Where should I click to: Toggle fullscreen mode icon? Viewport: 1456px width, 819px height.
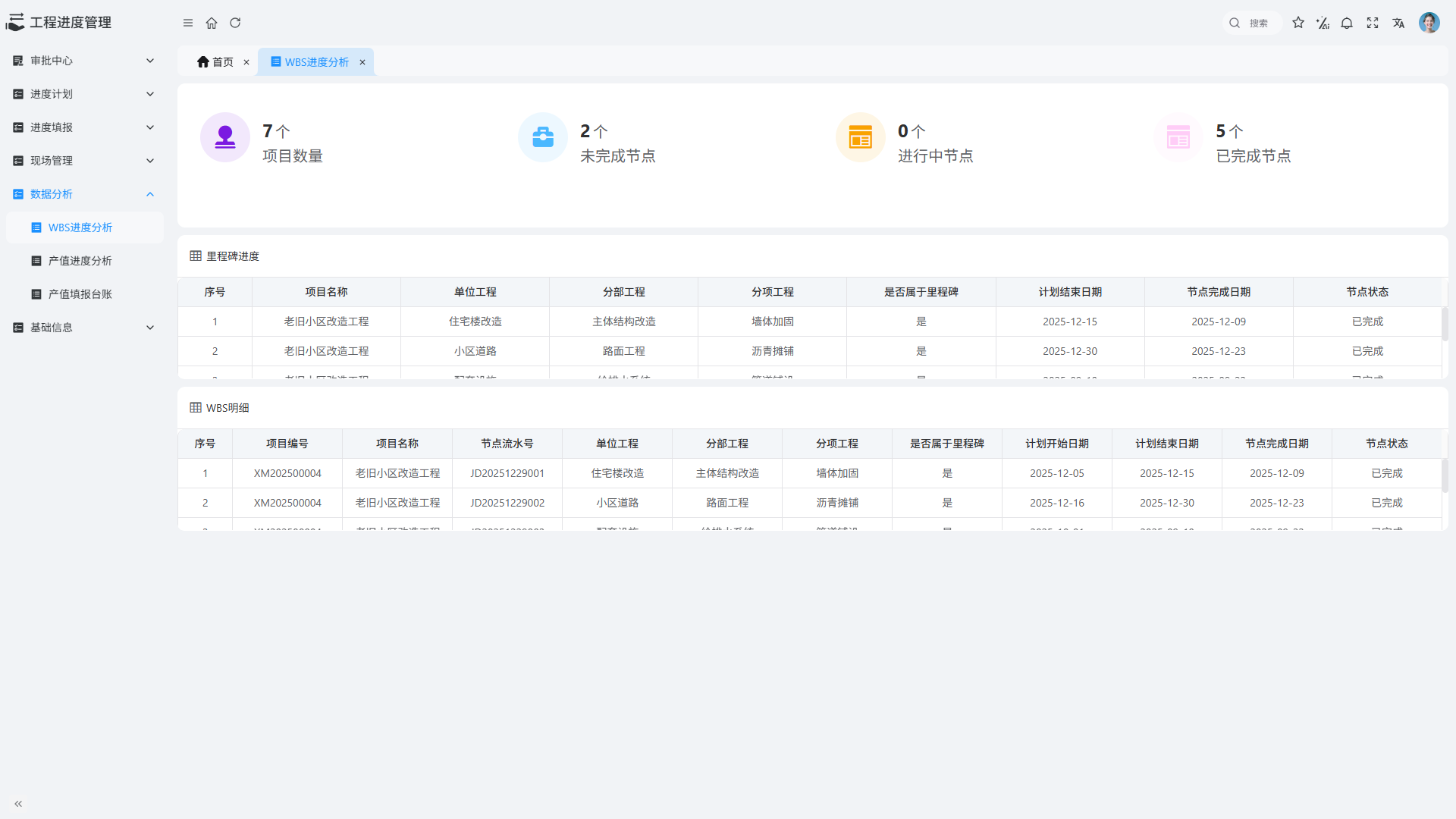1373,23
